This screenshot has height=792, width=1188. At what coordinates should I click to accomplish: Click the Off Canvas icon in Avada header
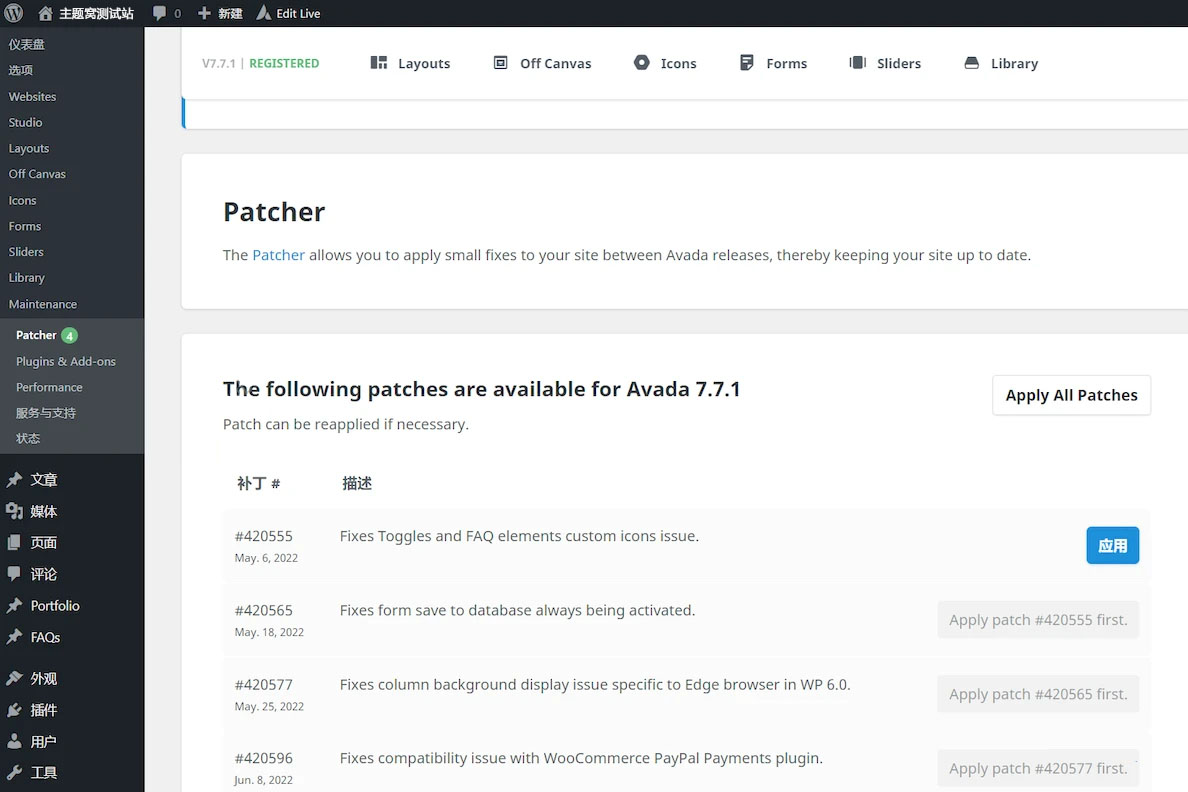coord(500,63)
